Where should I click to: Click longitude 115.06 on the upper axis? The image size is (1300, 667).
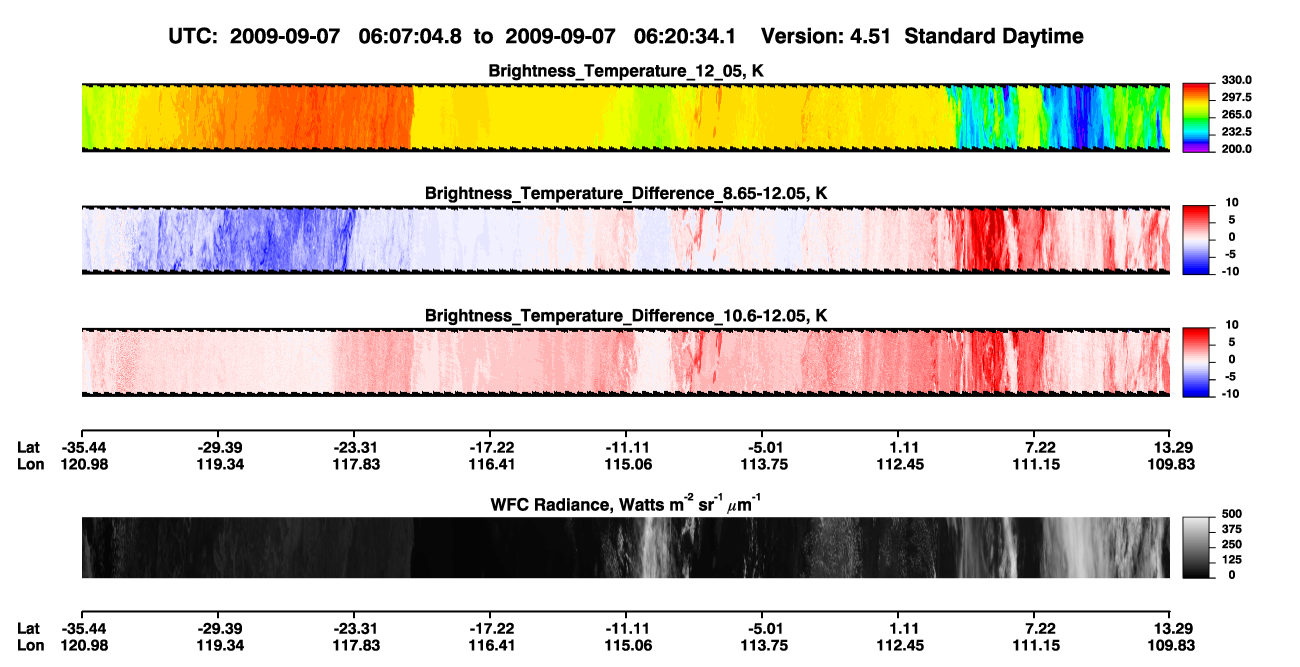coord(626,465)
